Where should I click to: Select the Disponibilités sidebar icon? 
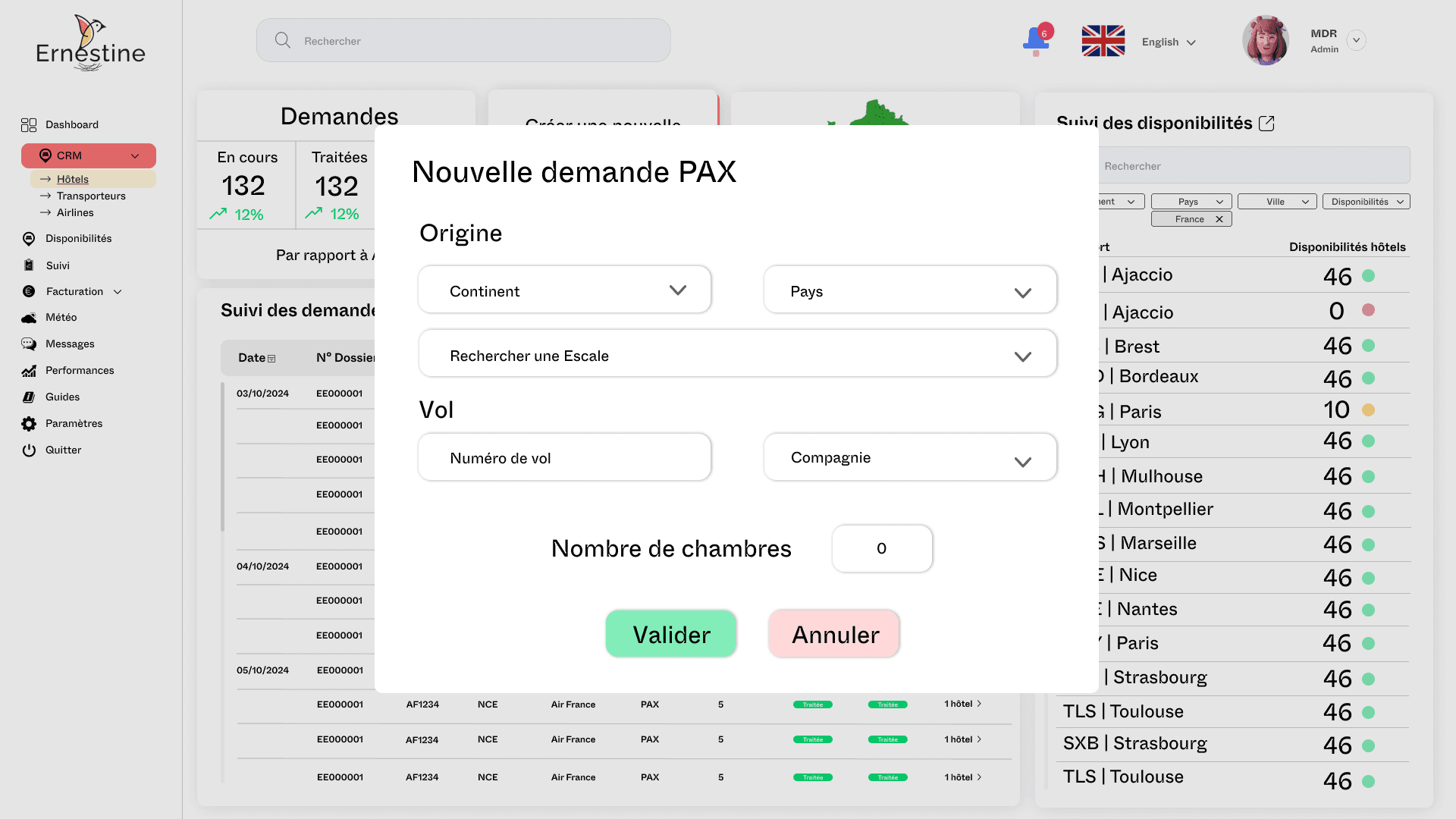tap(28, 238)
